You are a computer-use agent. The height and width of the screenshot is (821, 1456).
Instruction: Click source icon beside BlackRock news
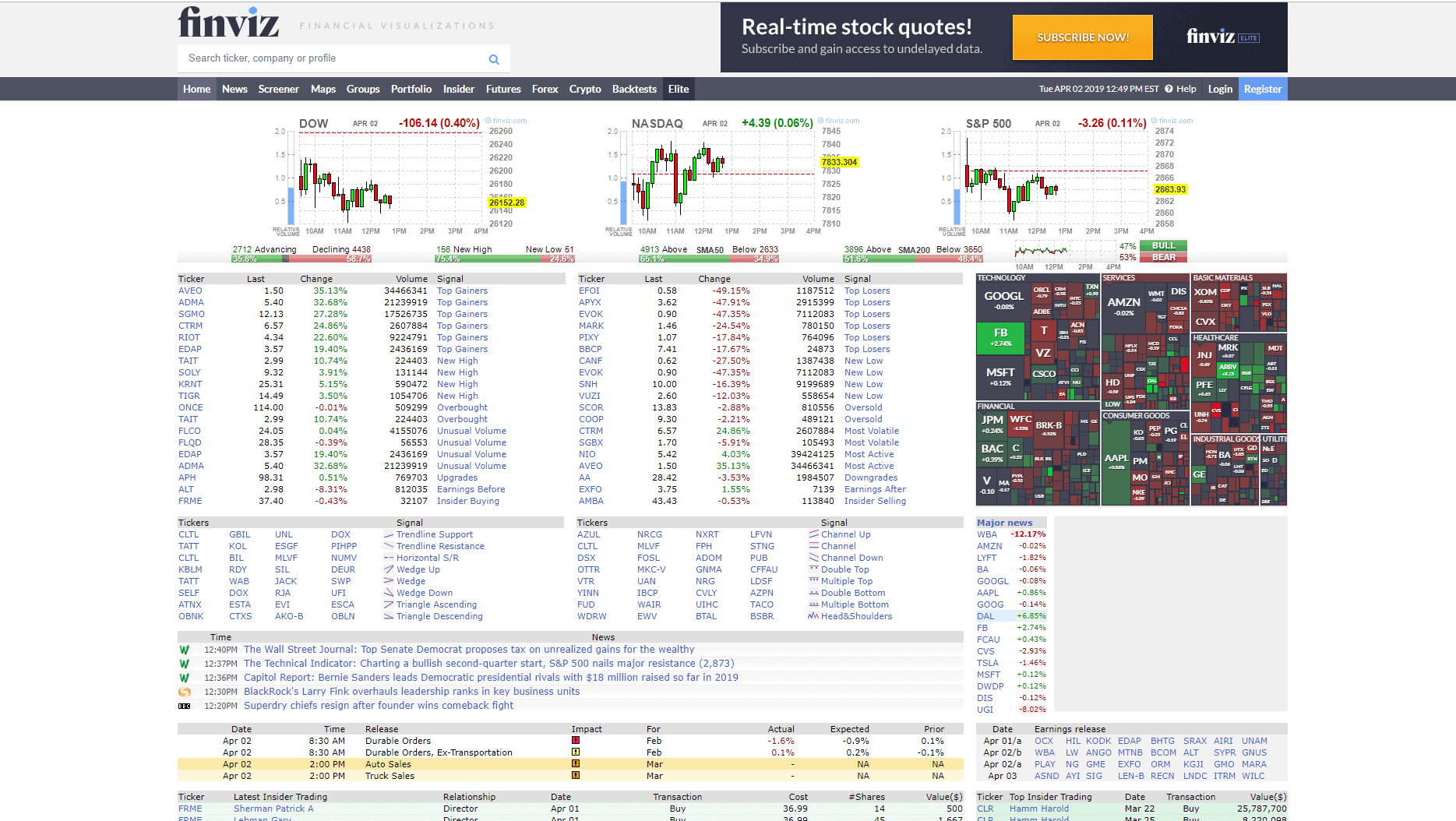(x=185, y=692)
